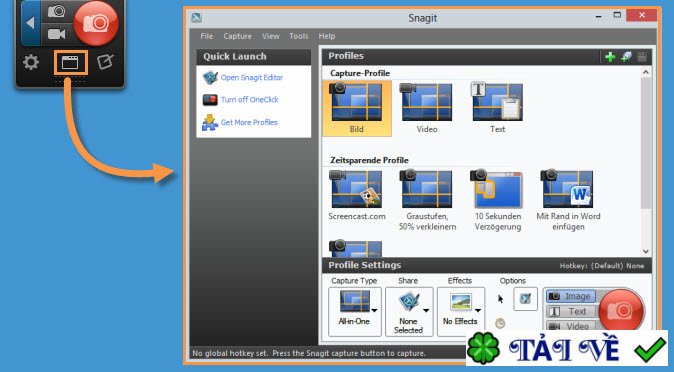Click the Zeitsparende Profile section heading
This screenshot has width=674, height=372.
point(369,160)
